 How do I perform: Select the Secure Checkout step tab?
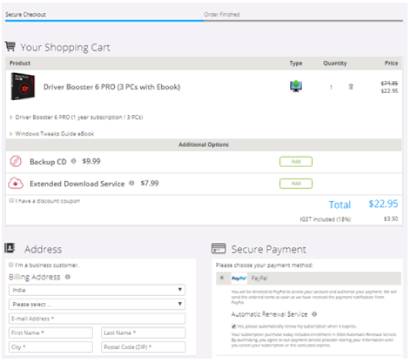(x=26, y=14)
